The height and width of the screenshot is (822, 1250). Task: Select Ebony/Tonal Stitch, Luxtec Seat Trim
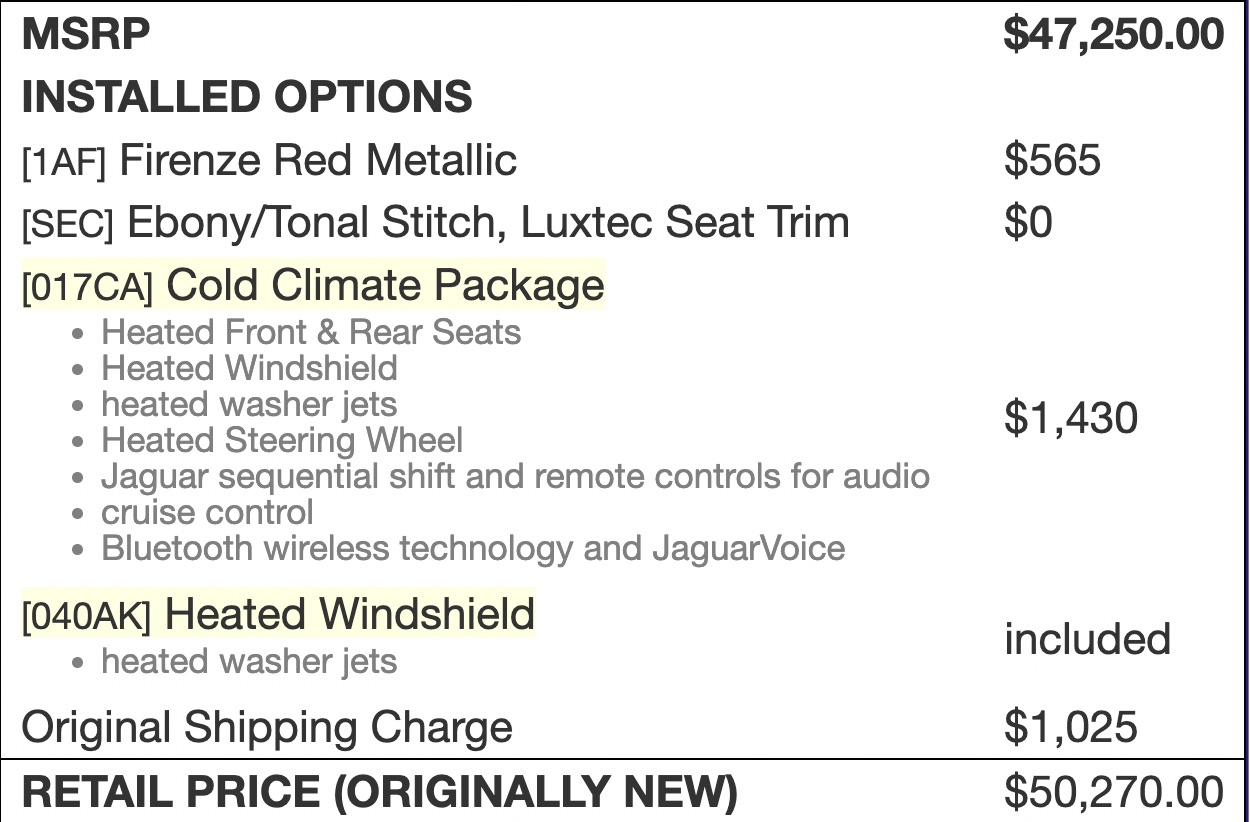point(488,222)
